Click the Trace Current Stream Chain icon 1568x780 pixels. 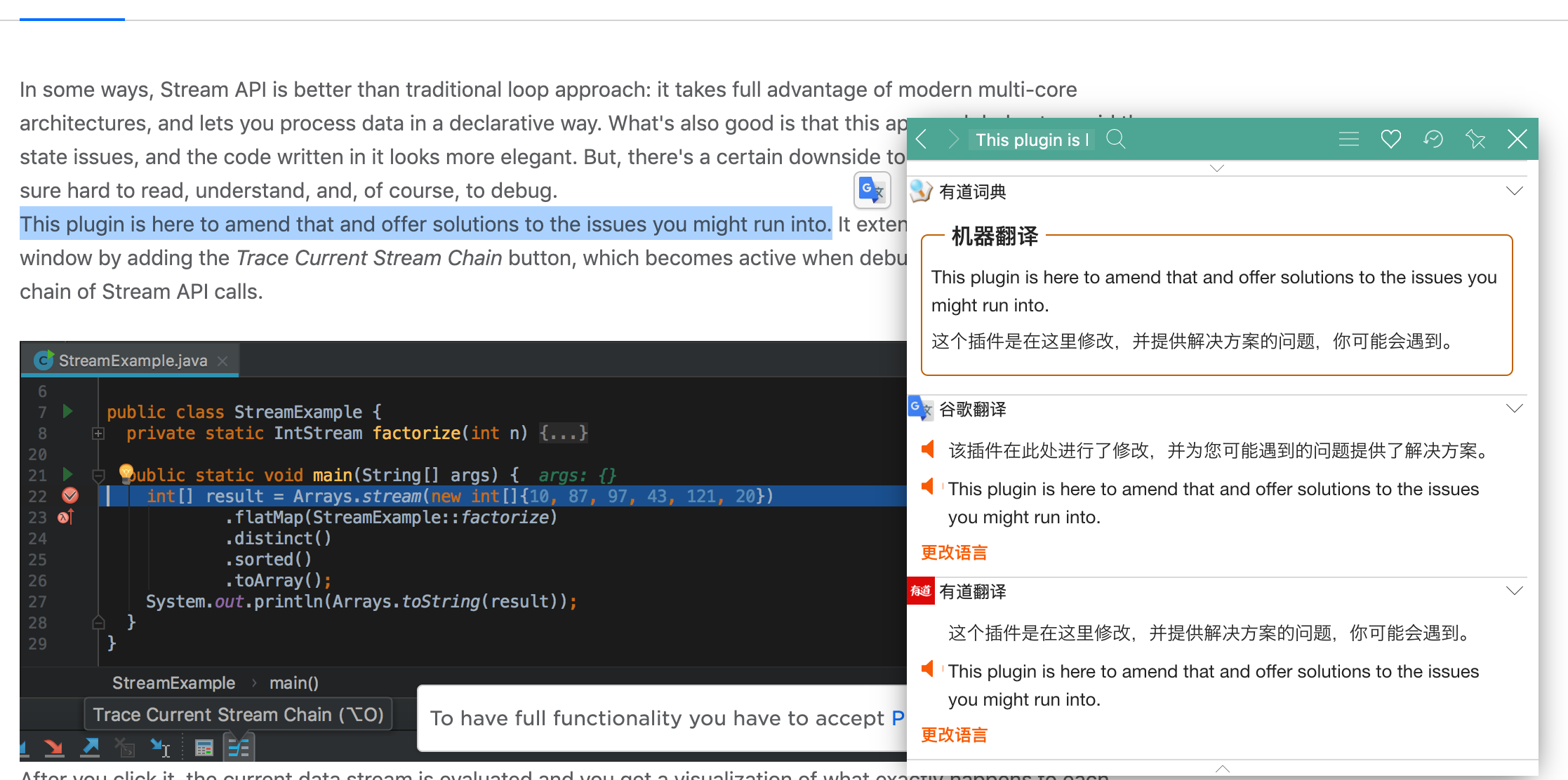click(x=239, y=748)
